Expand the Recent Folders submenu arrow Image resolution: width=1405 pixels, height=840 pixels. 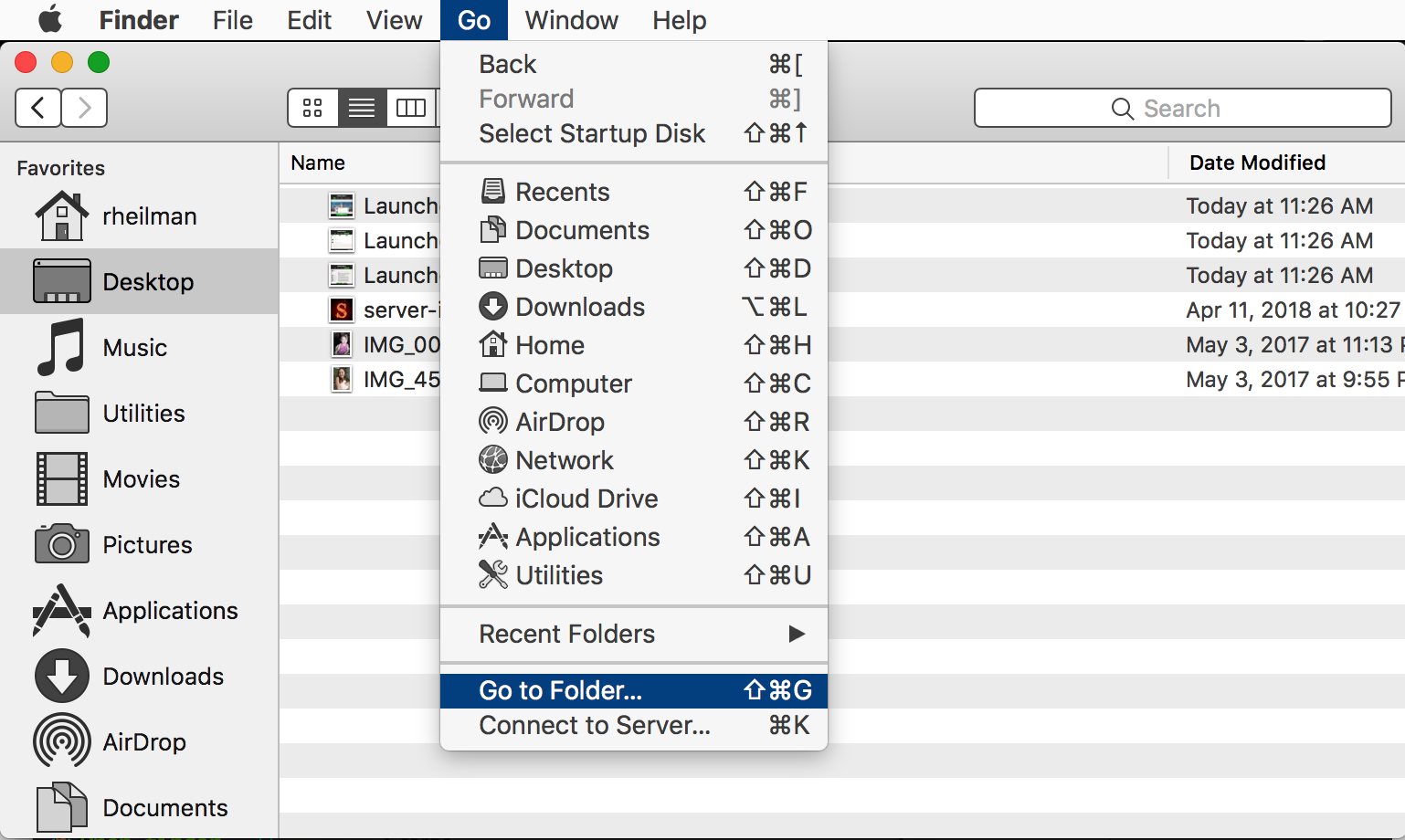click(x=797, y=634)
